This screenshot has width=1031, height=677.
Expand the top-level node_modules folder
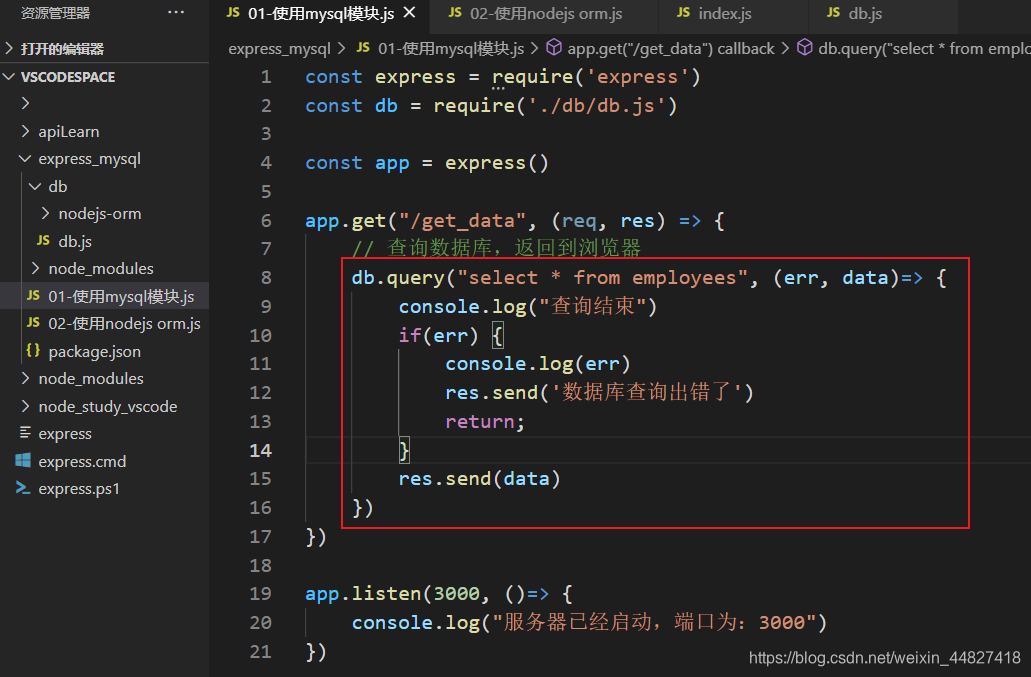point(91,379)
